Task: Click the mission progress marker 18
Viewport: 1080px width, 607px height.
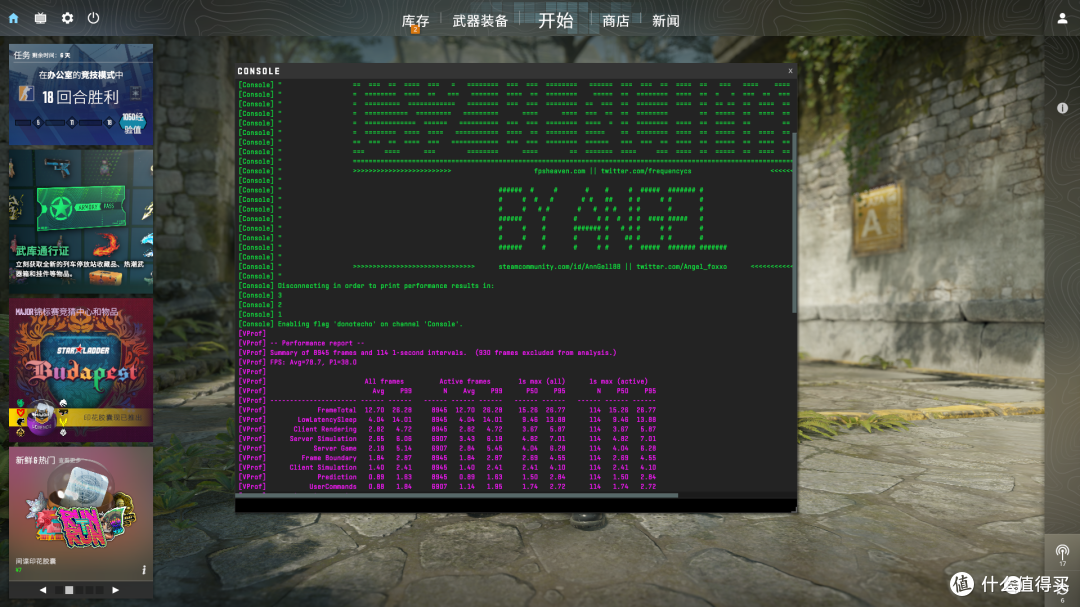Action: [108, 123]
